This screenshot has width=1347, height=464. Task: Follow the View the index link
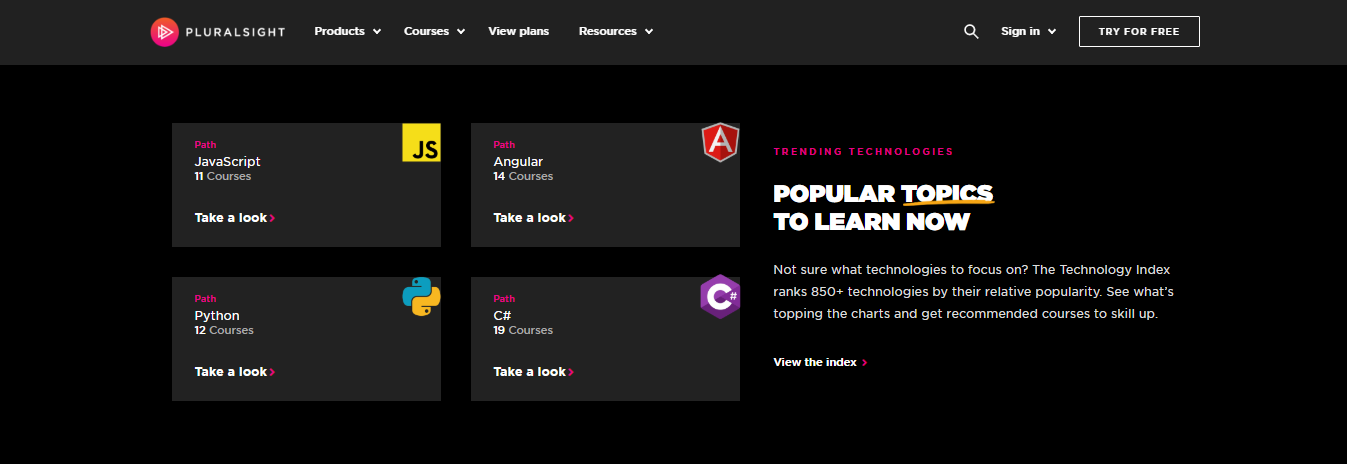pos(815,362)
